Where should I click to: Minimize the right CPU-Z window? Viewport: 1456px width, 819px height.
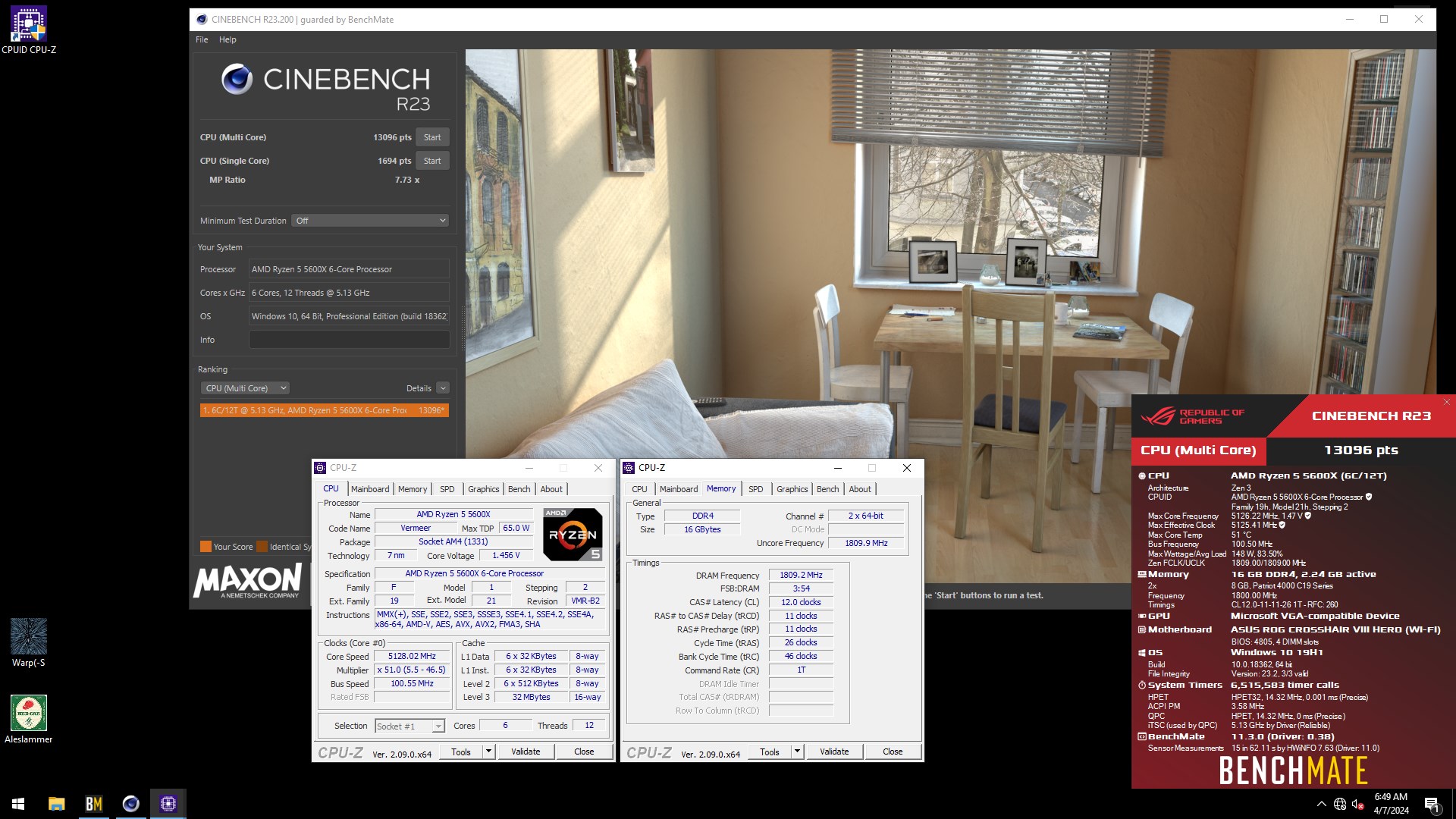pos(838,468)
